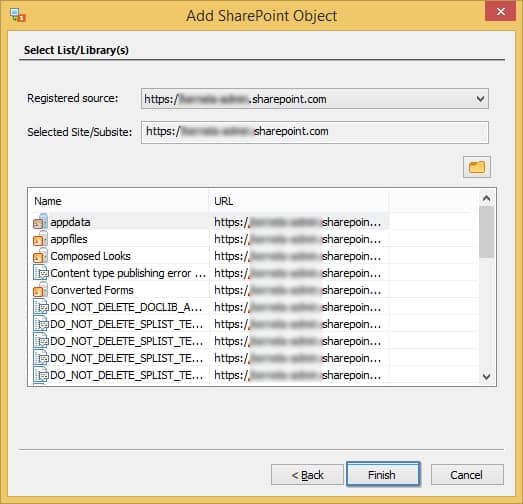Click the Finish button
This screenshot has height=504, width=523.
383,474
